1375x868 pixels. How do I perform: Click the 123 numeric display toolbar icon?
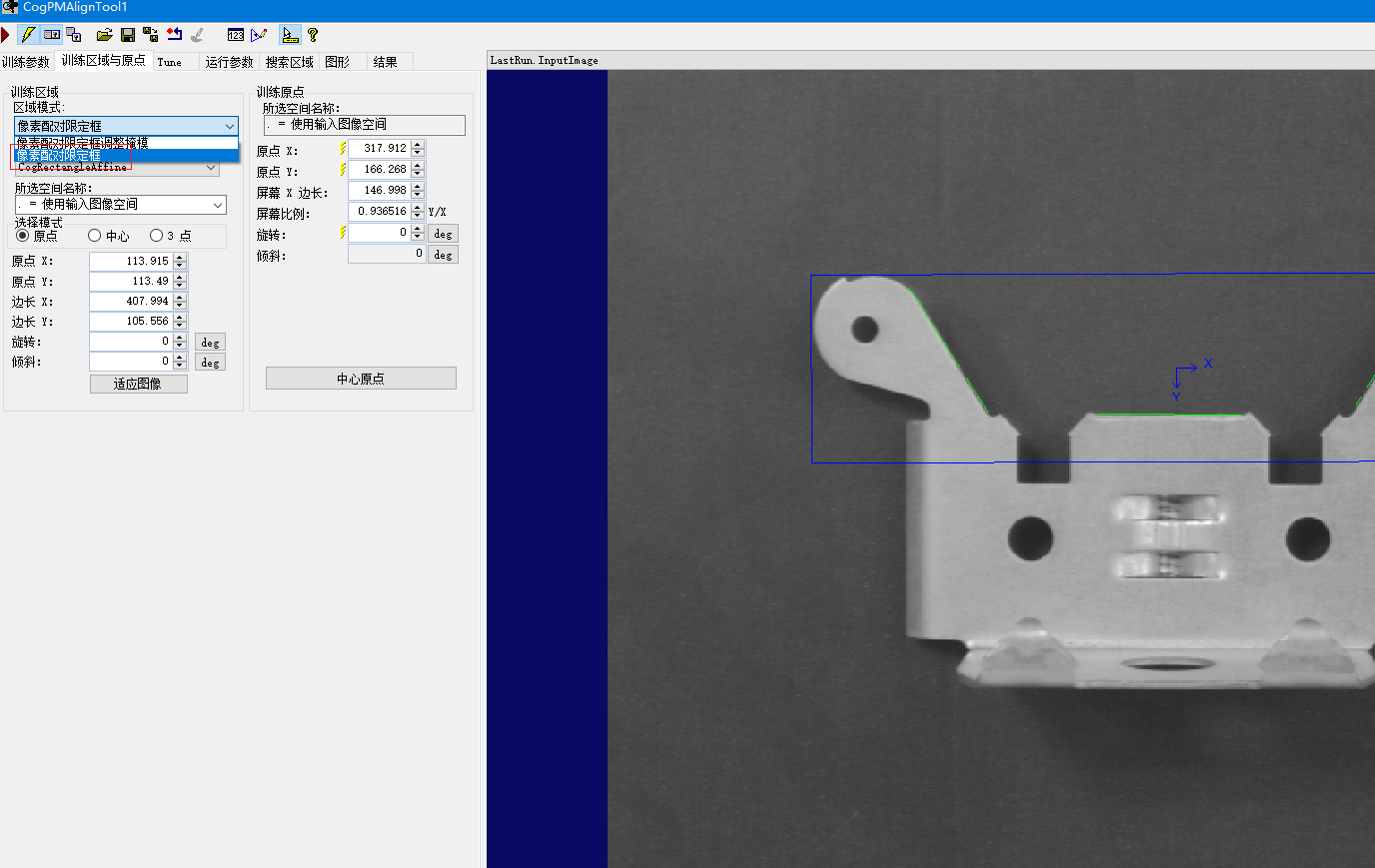[235, 34]
